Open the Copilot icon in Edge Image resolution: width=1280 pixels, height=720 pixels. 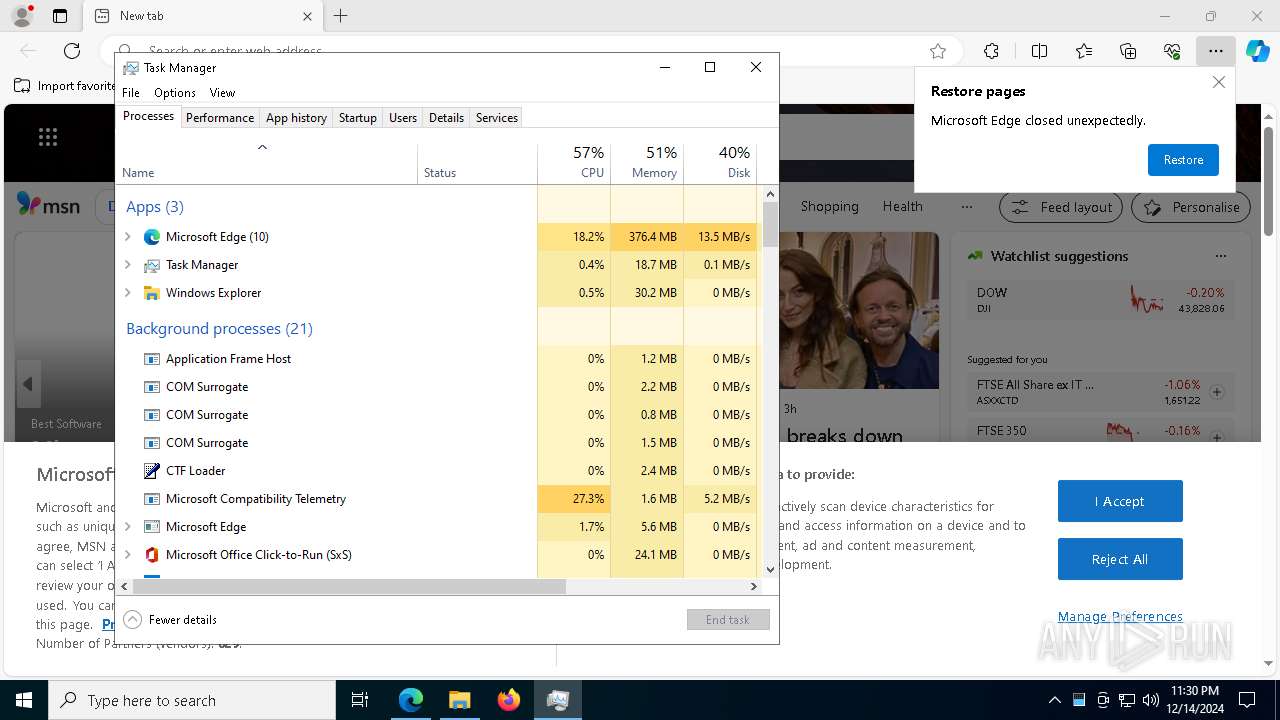point(1257,51)
